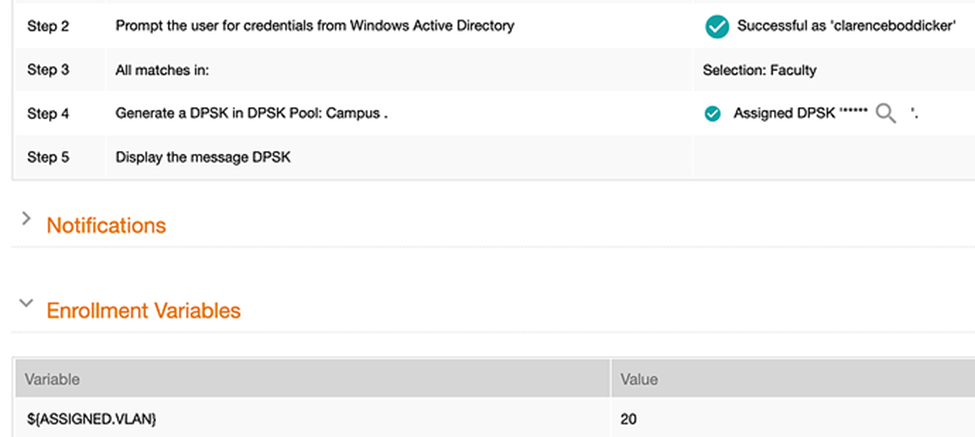Click the magnifier icon beside Assigned DPSK
Viewport: 975px width, 437px height.
(x=886, y=114)
